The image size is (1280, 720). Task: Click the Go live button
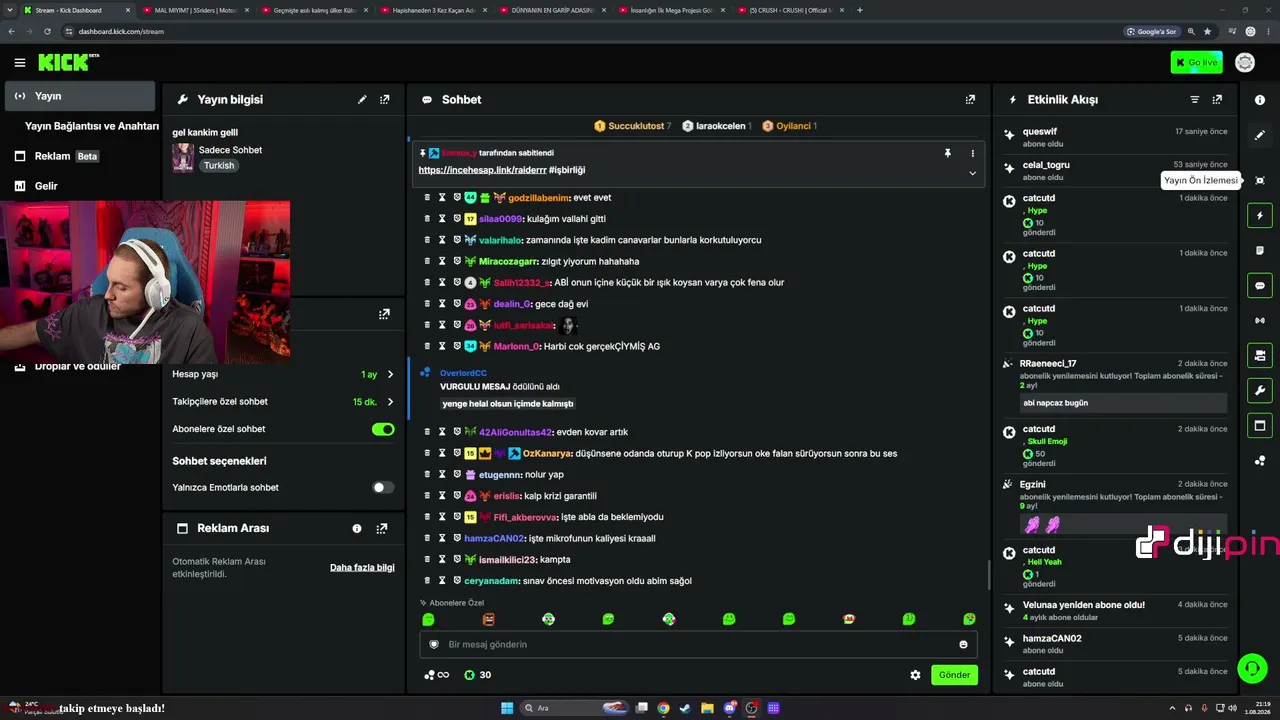[x=1196, y=63]
